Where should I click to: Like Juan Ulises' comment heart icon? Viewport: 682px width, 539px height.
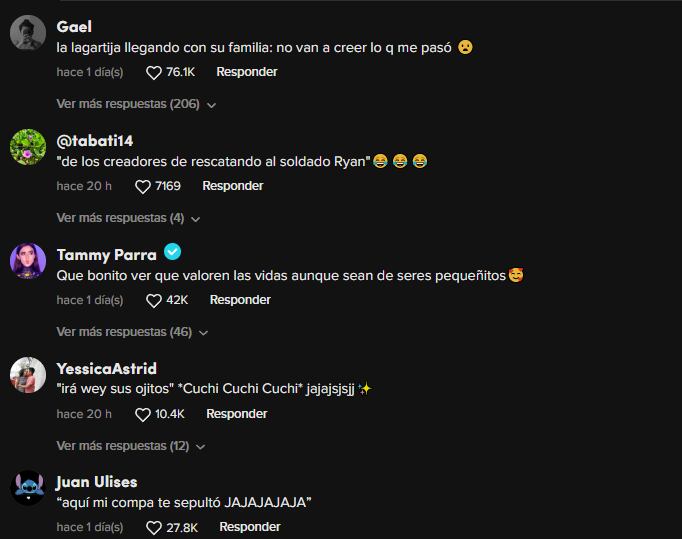point(154,528)
